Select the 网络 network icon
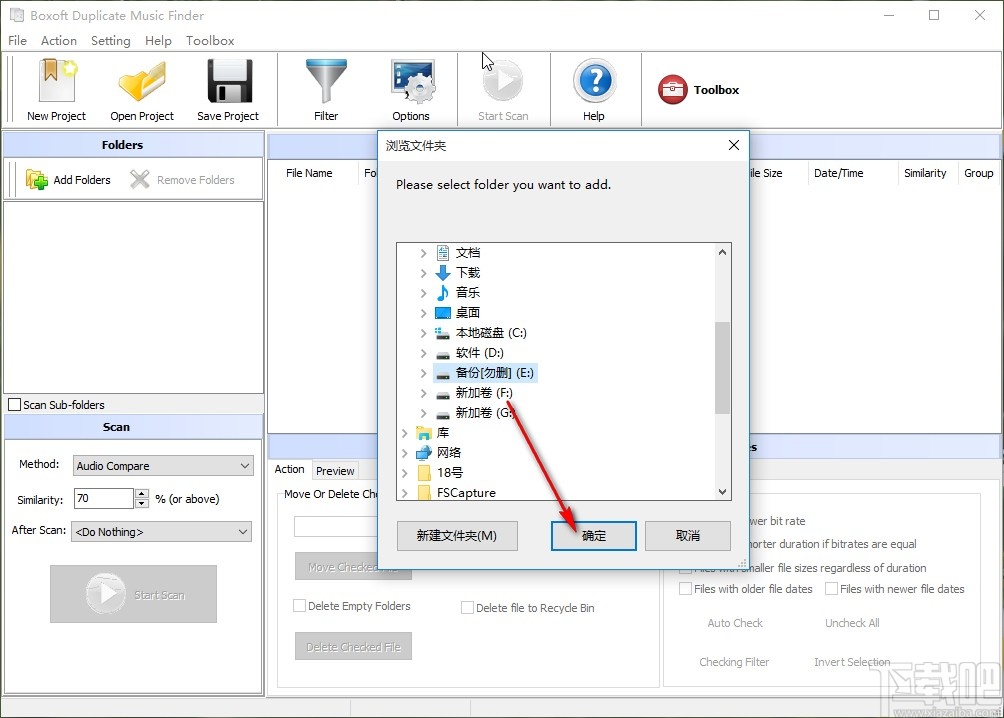Image resolution: width=1004 pixels, height=718 pixels. (x=423, y=453)
